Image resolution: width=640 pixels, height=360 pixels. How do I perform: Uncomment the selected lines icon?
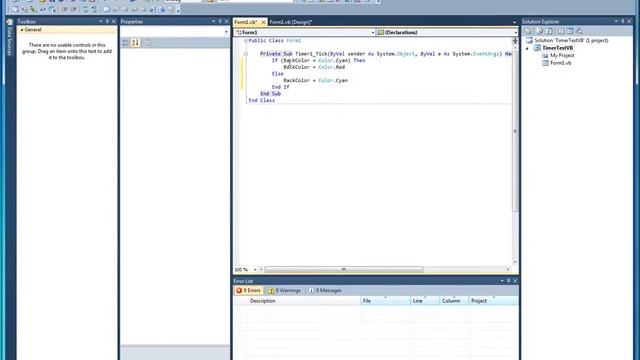(94, 9)
